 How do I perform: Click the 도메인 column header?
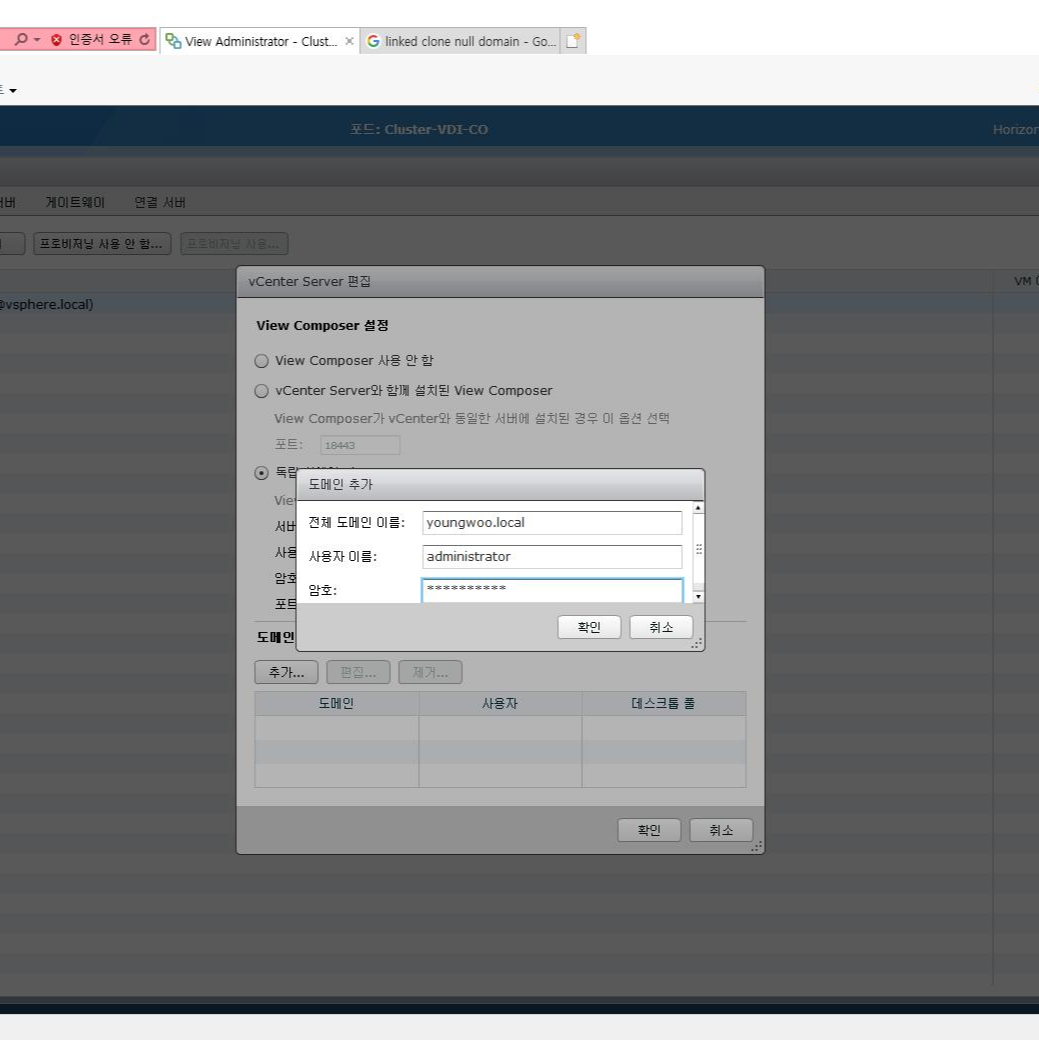click(336, 704)
